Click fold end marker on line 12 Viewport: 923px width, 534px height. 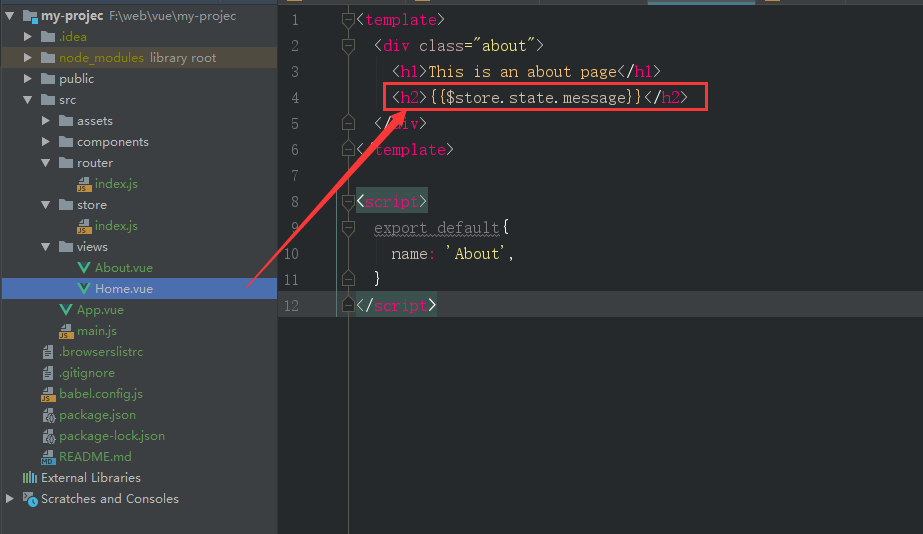pyautogui.click(x=348, y=305)
